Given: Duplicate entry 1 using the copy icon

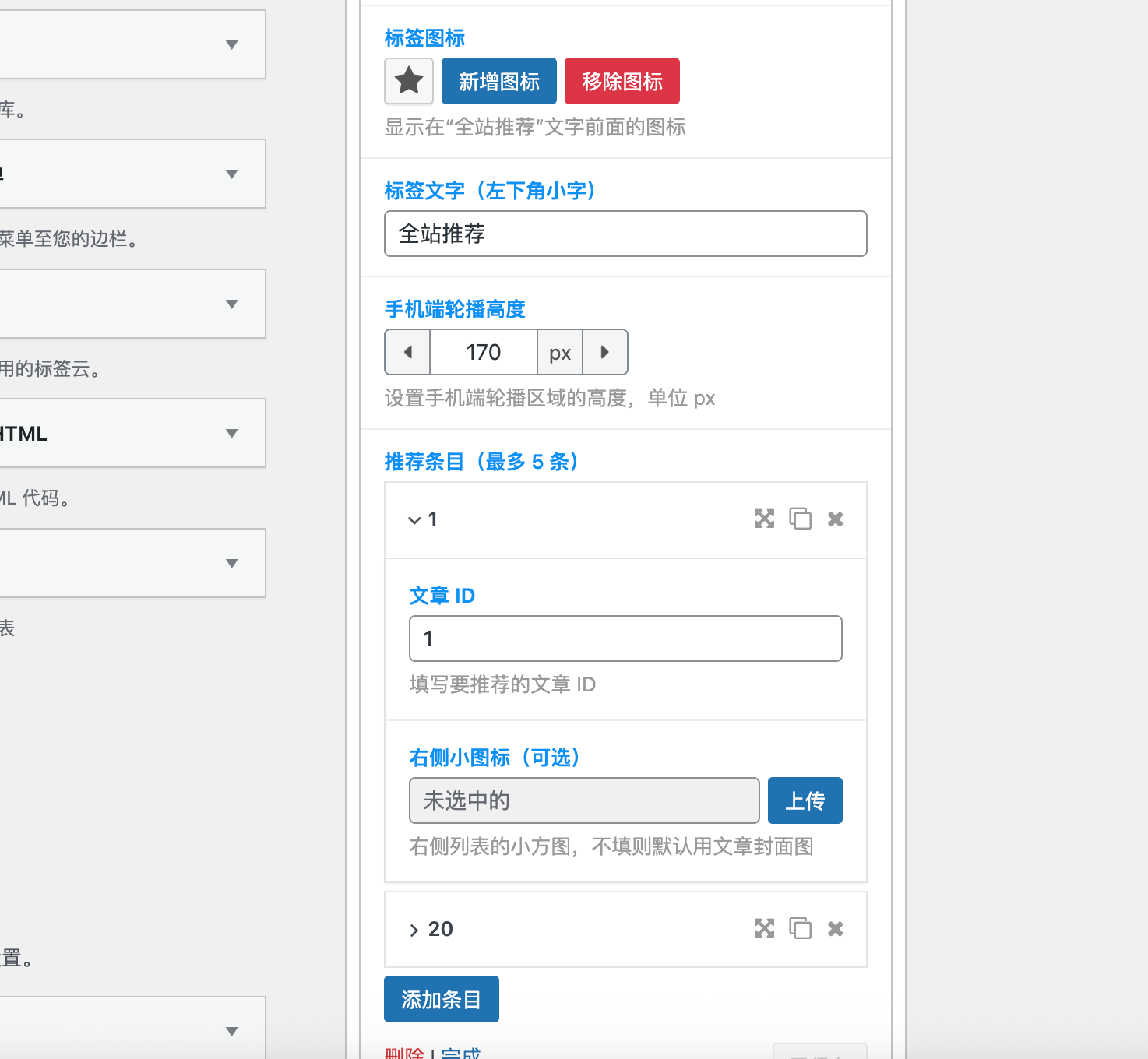Looking at the screenshot, I should (801, 519).
